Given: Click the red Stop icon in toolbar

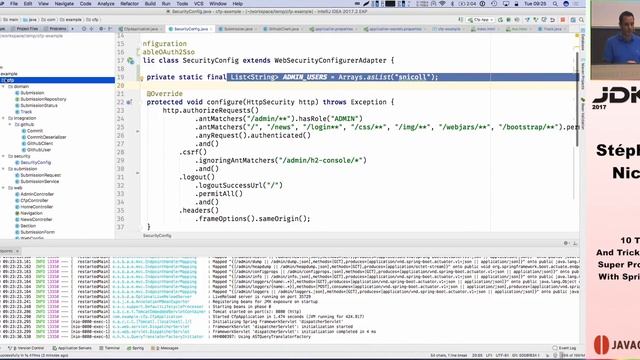Looking at the screenshot, I should [563, 20].
